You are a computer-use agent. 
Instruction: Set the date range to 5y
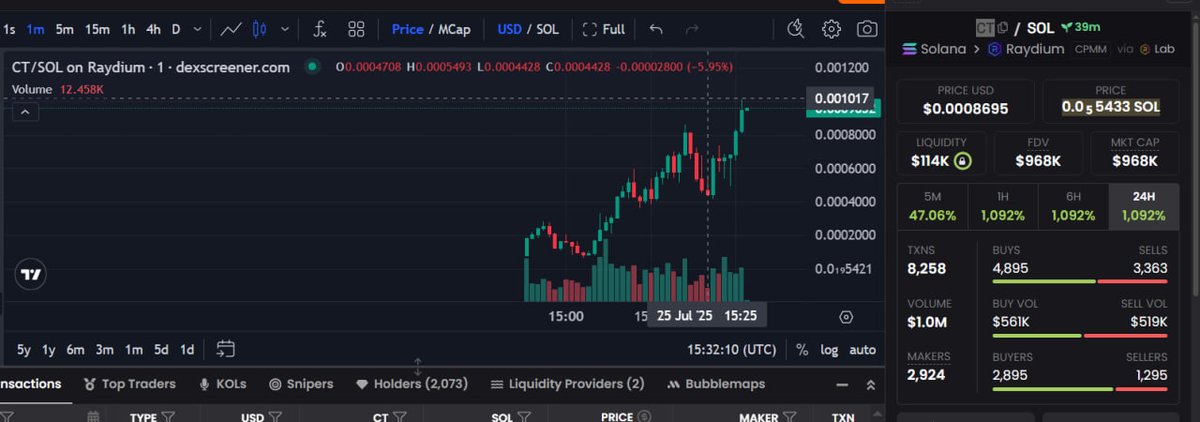[24, 349]
